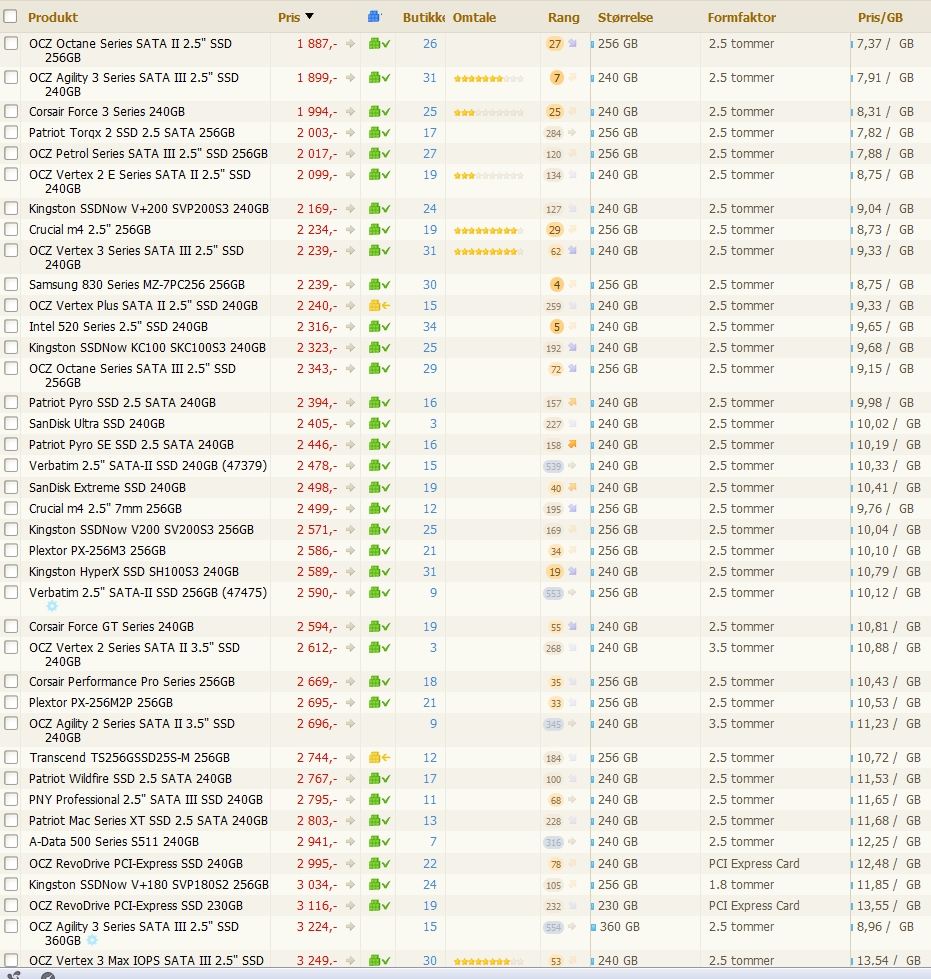Click the "3.5 tommer" cell for OCZ Agility 2
This screenshot has width=931, height=979.
pos(741,724)
